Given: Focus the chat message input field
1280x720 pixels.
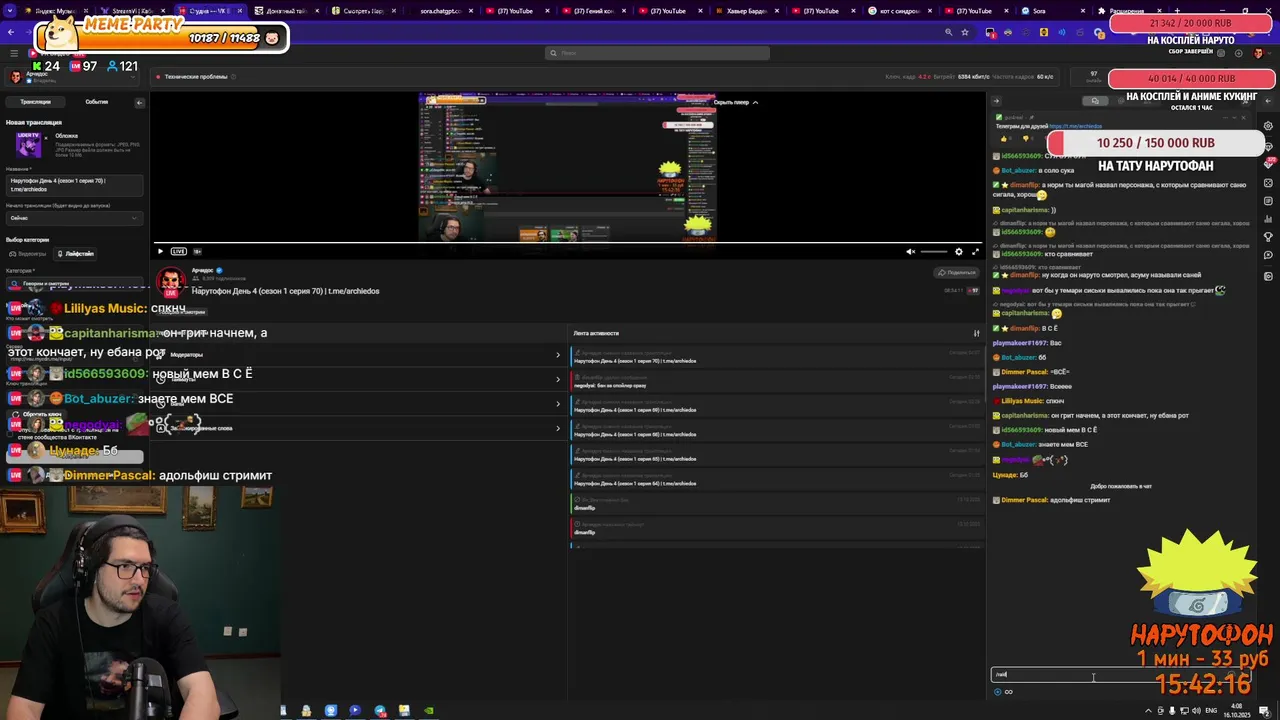Looking at the screenshot, I should pos(1120,675).
